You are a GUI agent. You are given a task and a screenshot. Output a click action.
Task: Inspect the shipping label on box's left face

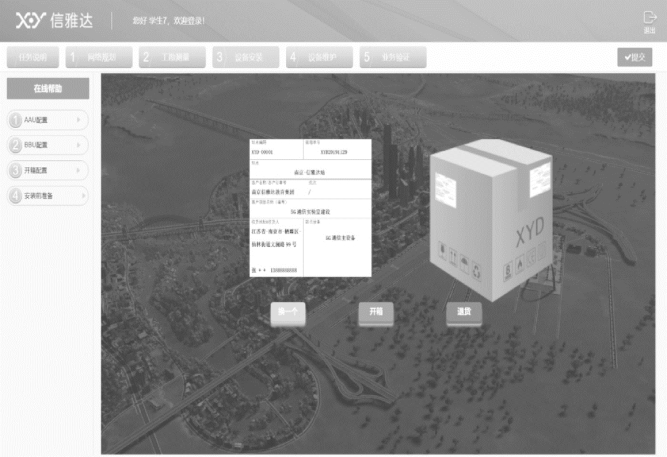[x=445, y=190]
